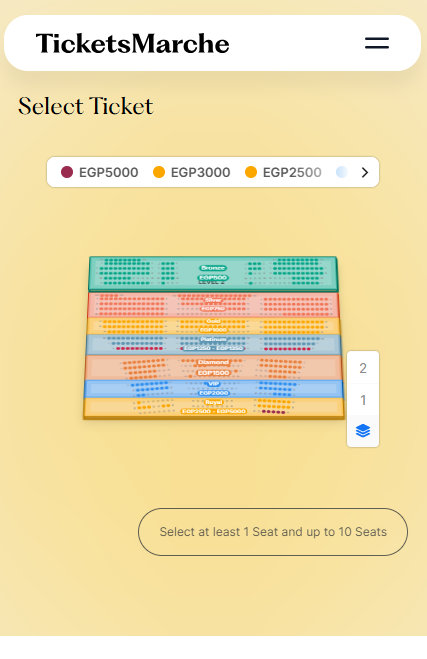Open the TicketsMarche home logo

click(132, 44)
